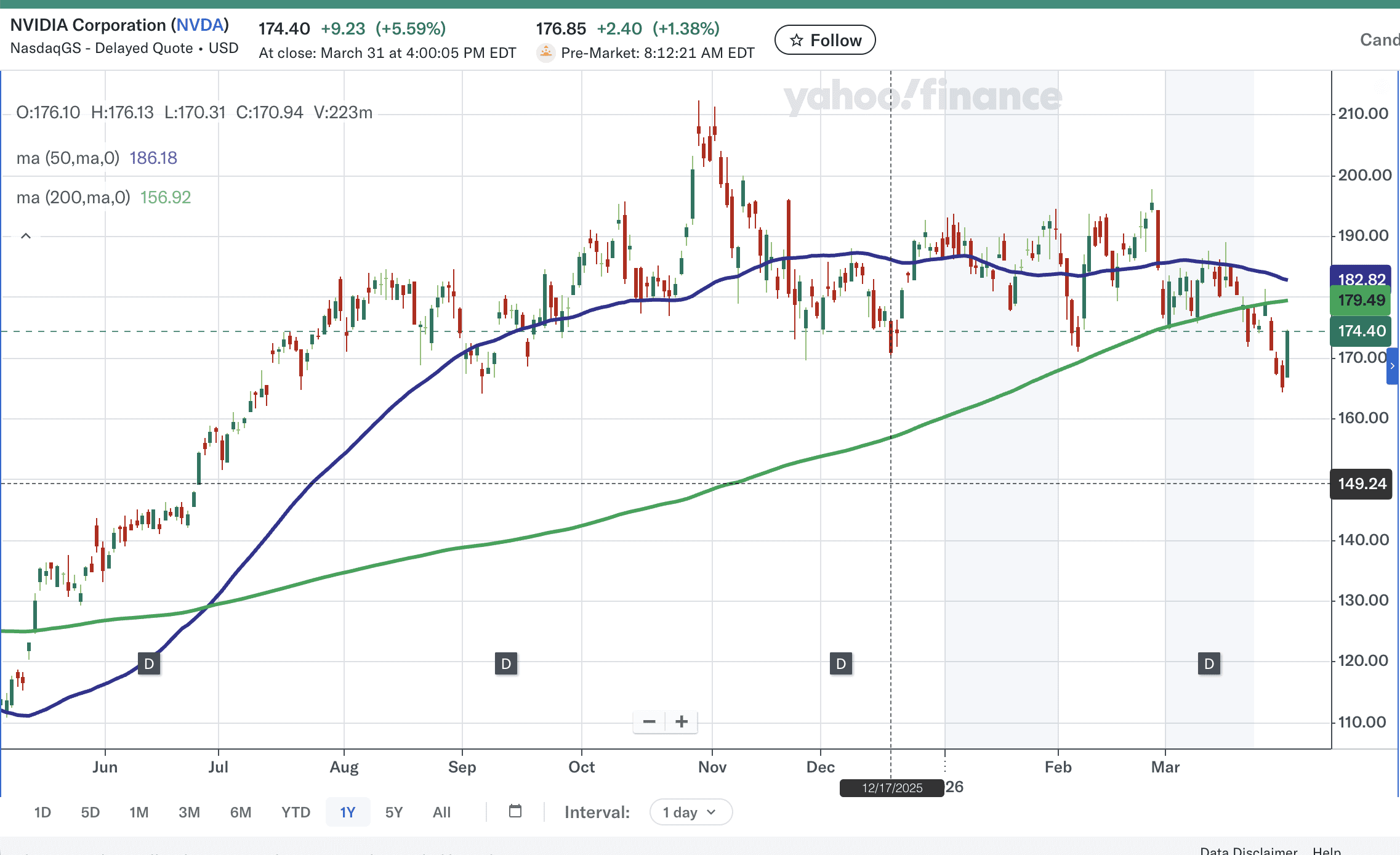1400x855 pixels.
Task: Select the 1D time range
Action: click(x=42, y=812)
